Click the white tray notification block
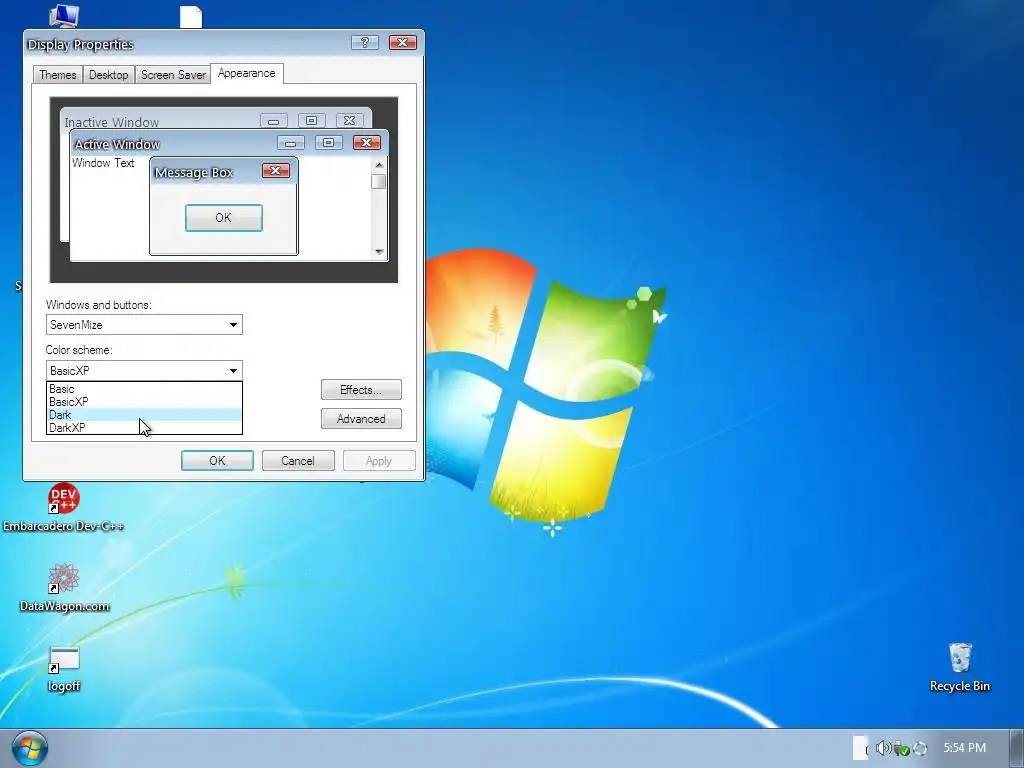Screen dimensions: 1024x768 tap(860, 748)
